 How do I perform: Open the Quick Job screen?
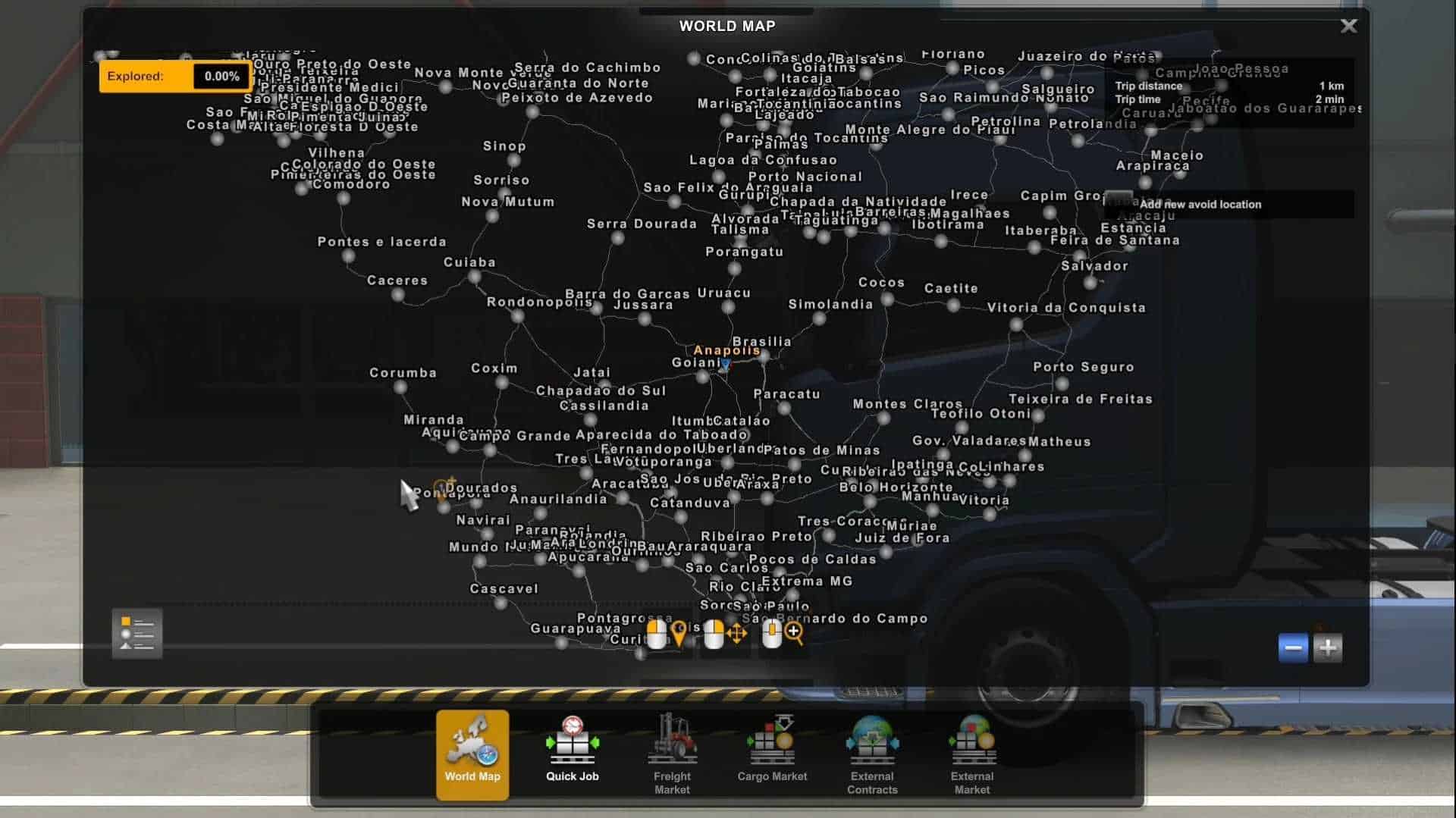572,753
